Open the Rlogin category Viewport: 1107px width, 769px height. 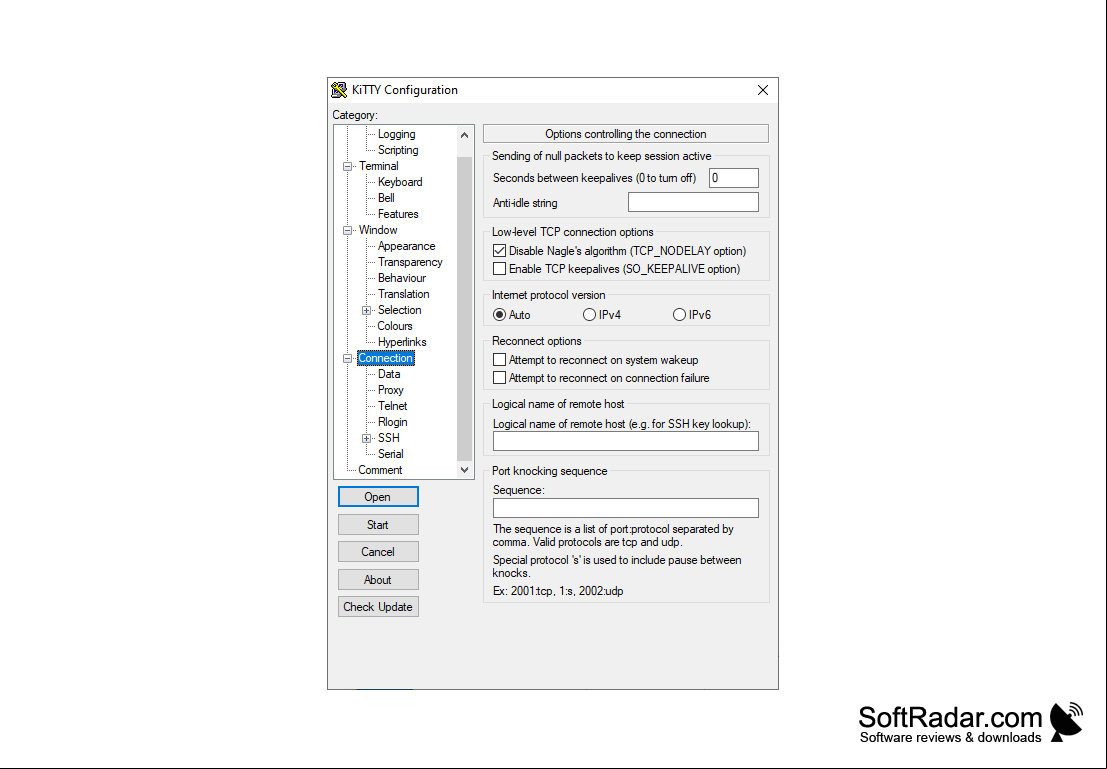(392, 422)
